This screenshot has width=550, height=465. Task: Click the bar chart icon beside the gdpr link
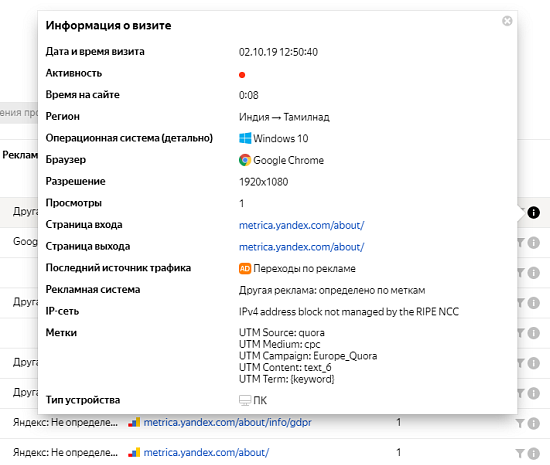coord(134,422)
